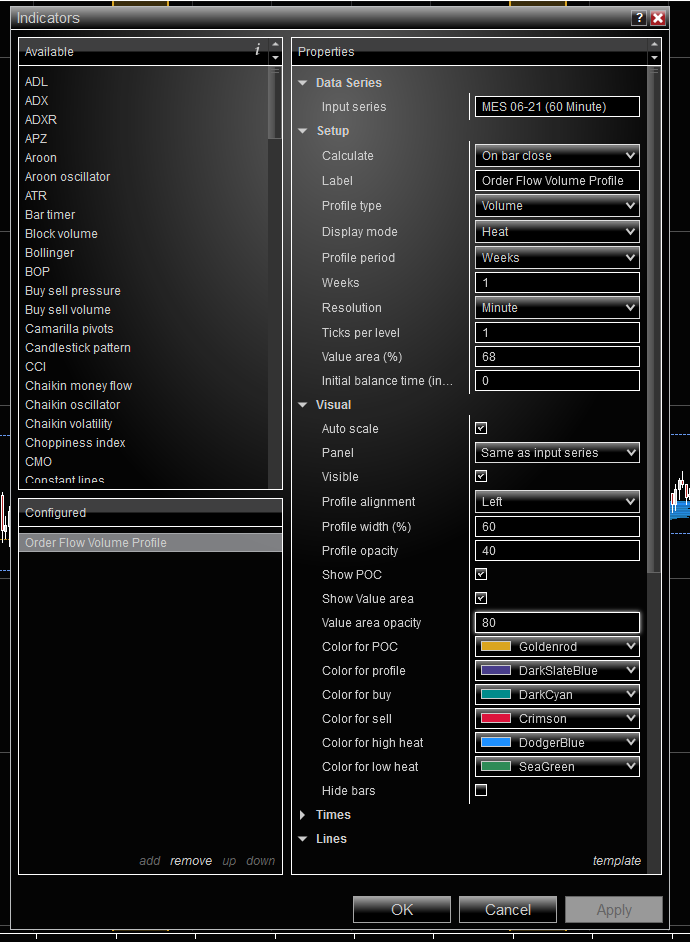
Task: Select ADL in the Available list
Action: pos(36,82)
